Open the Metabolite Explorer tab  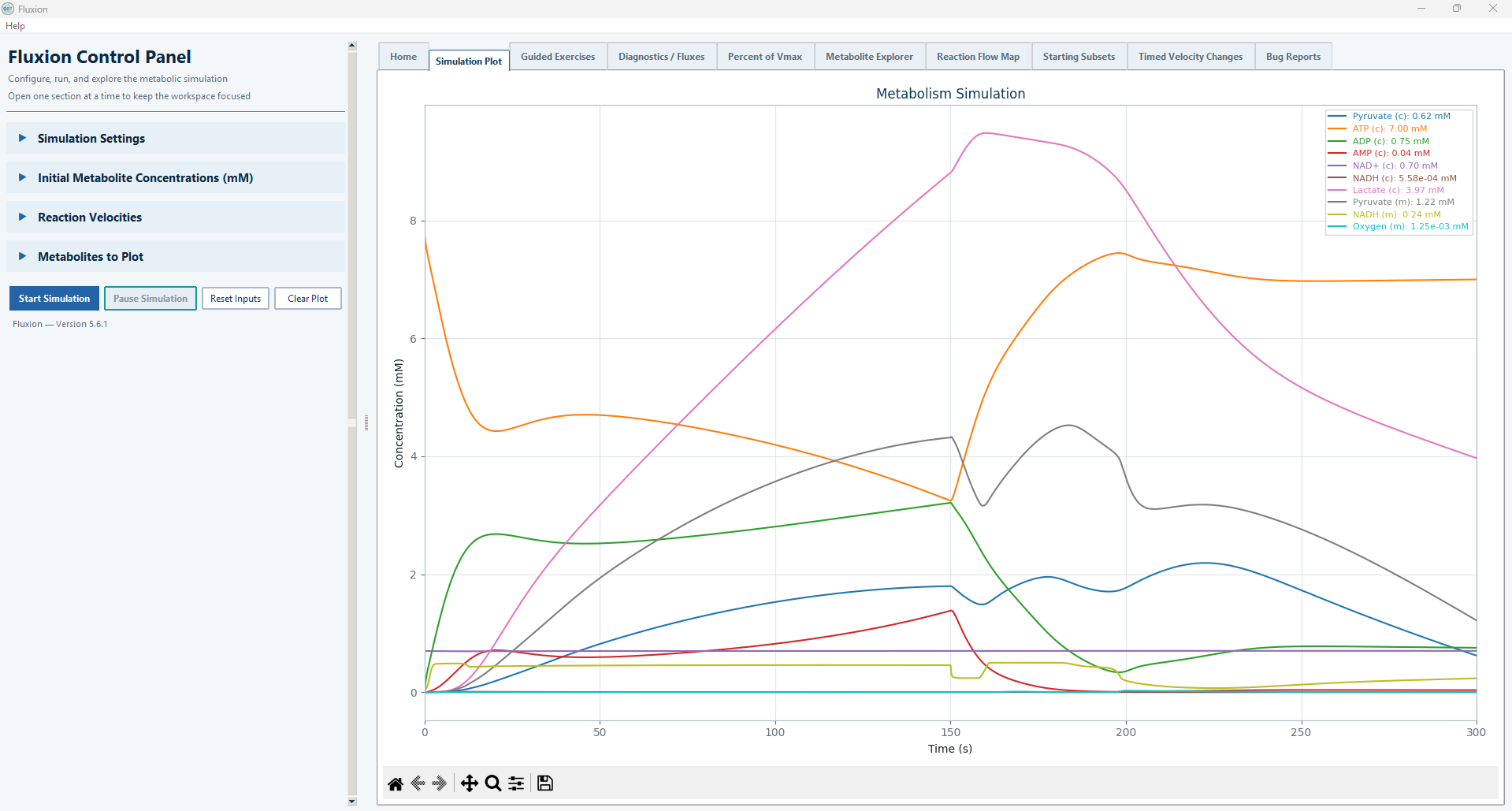(x=869, y=57)
